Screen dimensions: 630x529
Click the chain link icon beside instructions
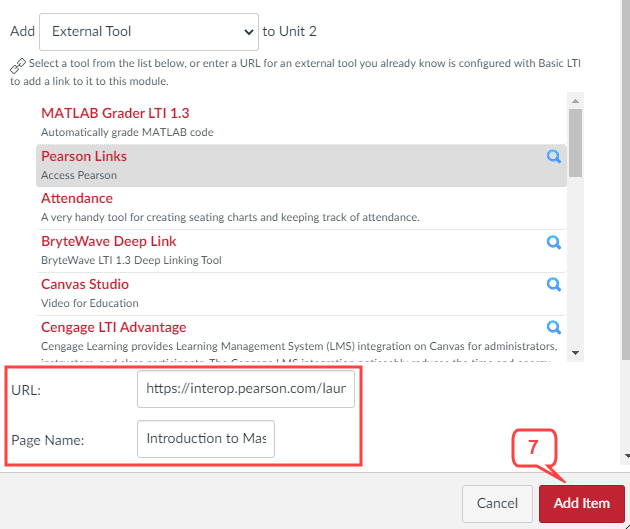[18, 65]
